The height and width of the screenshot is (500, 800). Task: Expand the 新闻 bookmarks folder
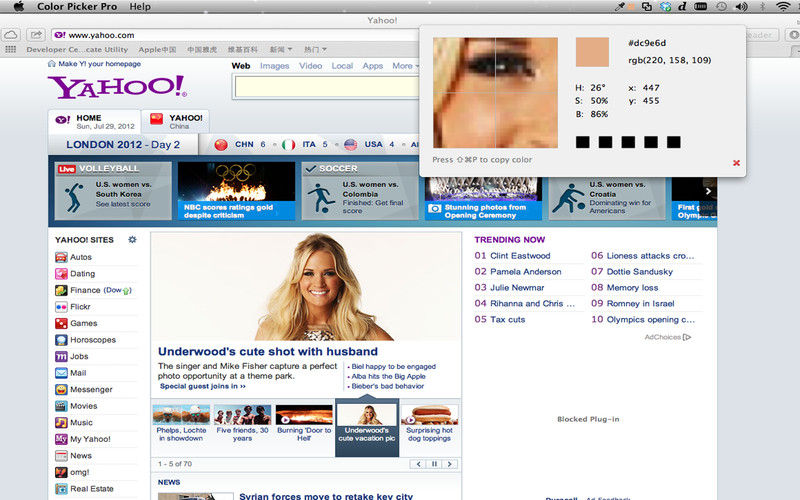click(281, 49)
